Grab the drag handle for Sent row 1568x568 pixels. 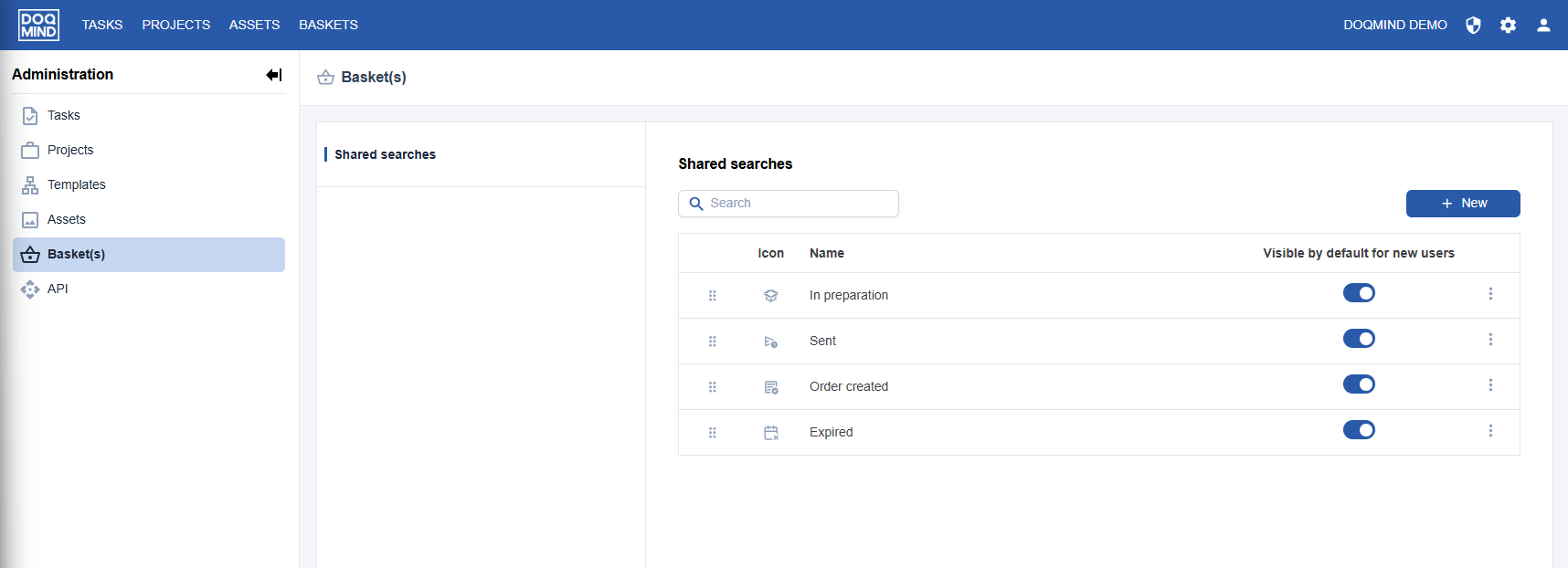pyautogui.click(x=712, y=342)
